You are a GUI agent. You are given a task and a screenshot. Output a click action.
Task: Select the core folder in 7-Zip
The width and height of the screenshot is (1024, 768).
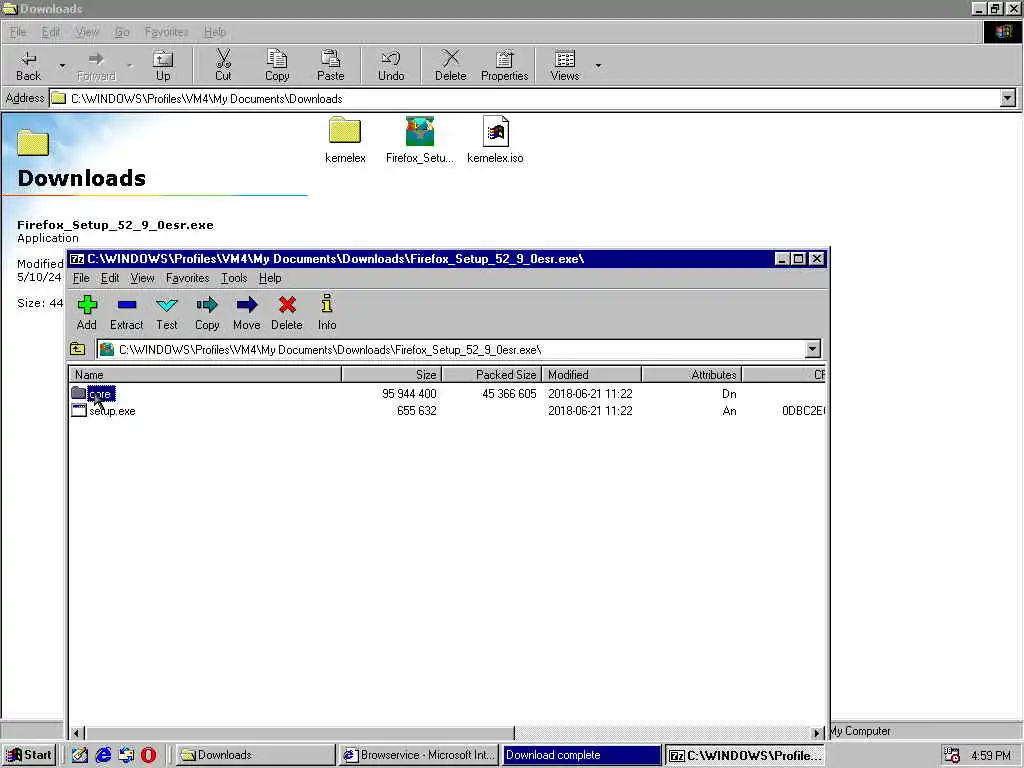pos(93,394)
